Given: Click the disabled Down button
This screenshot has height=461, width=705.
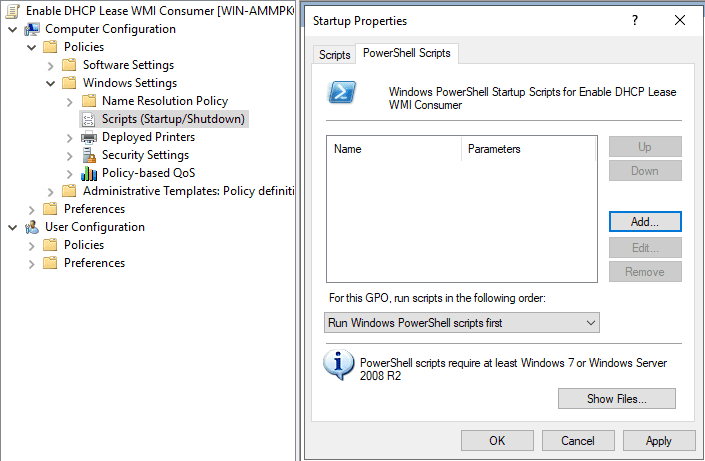Looking at the screenshot, I should point(645,171).
